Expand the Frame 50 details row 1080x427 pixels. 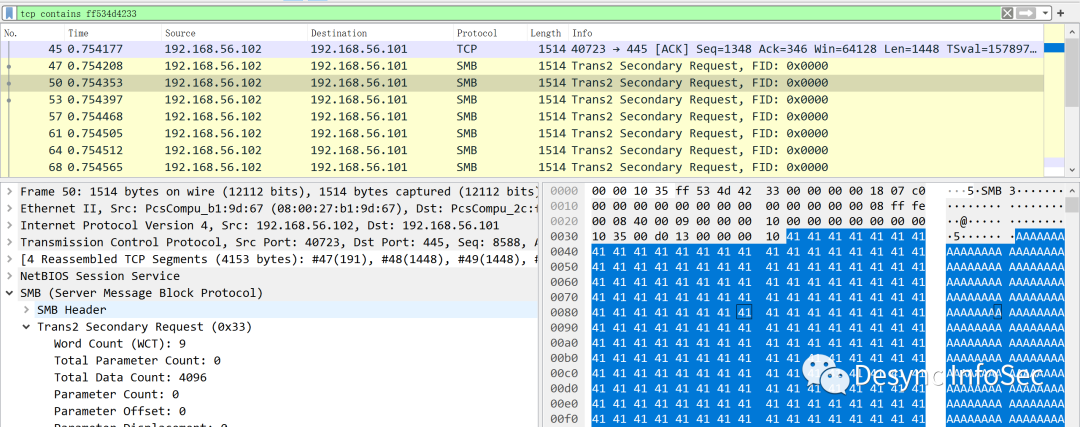tap(9, 191)
